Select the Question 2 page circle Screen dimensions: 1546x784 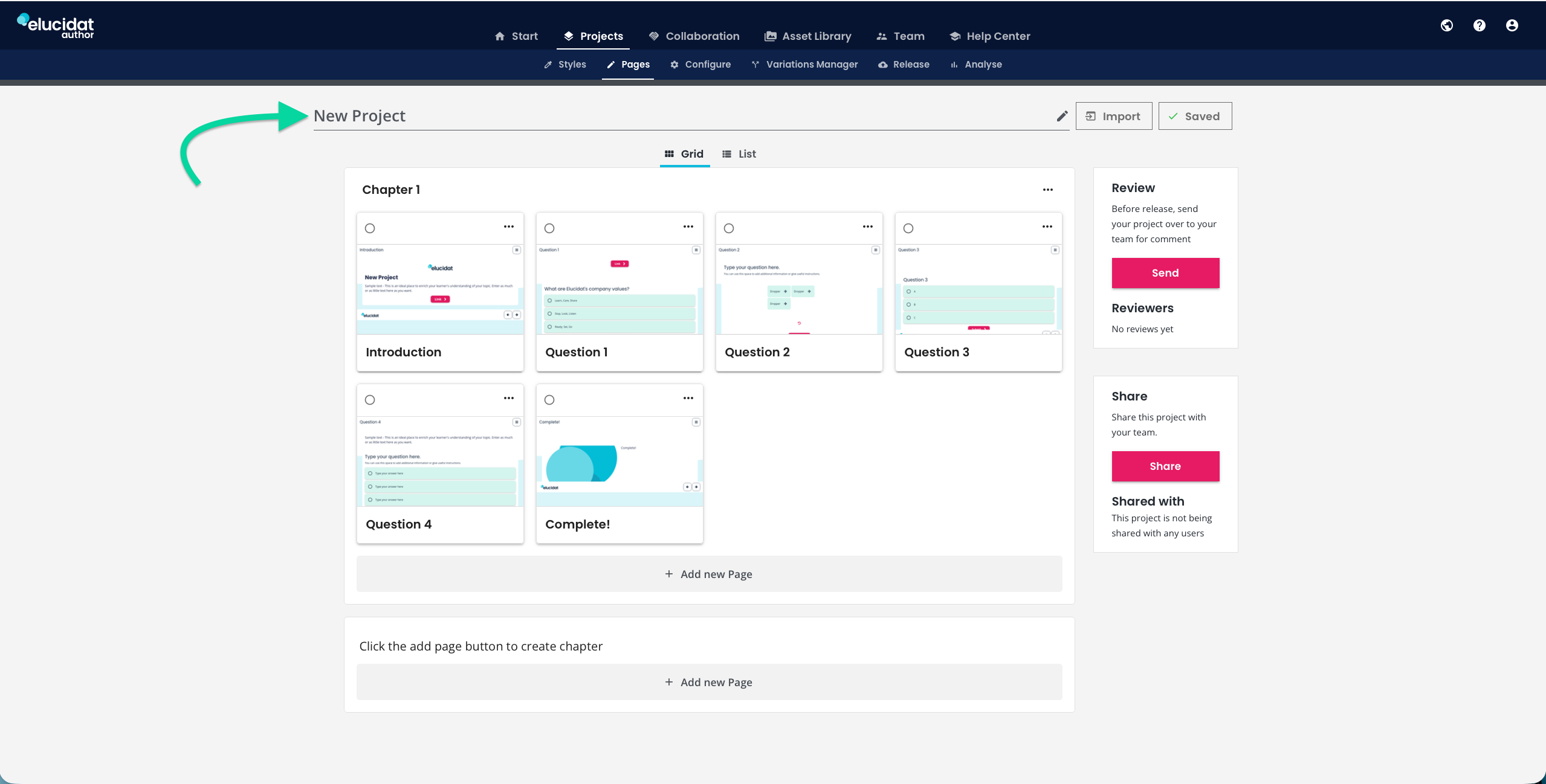tap(729, 228)
